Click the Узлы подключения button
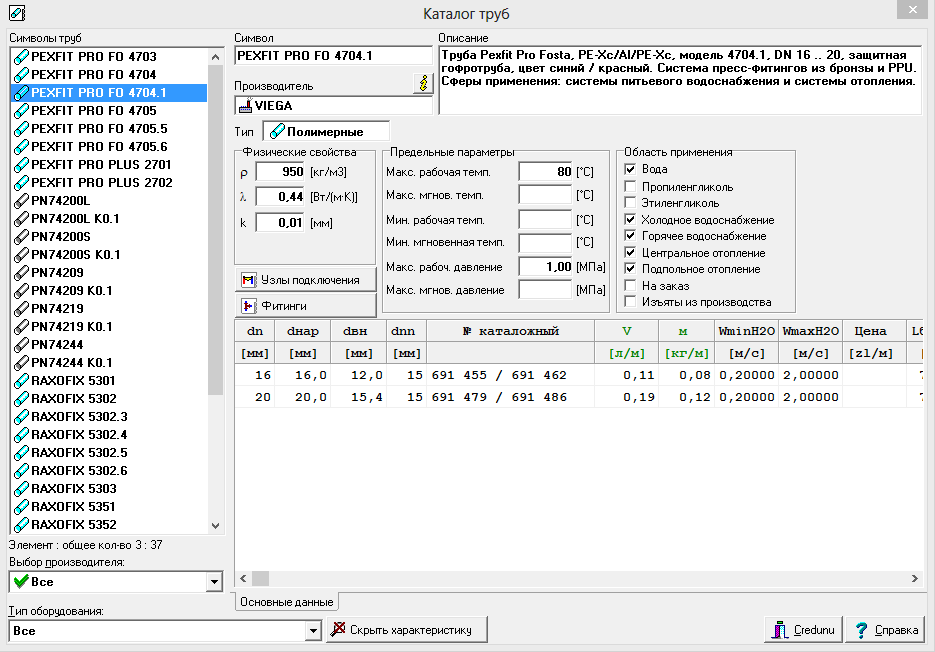Viewport: 935px width, 652px height. pos(306,280)
